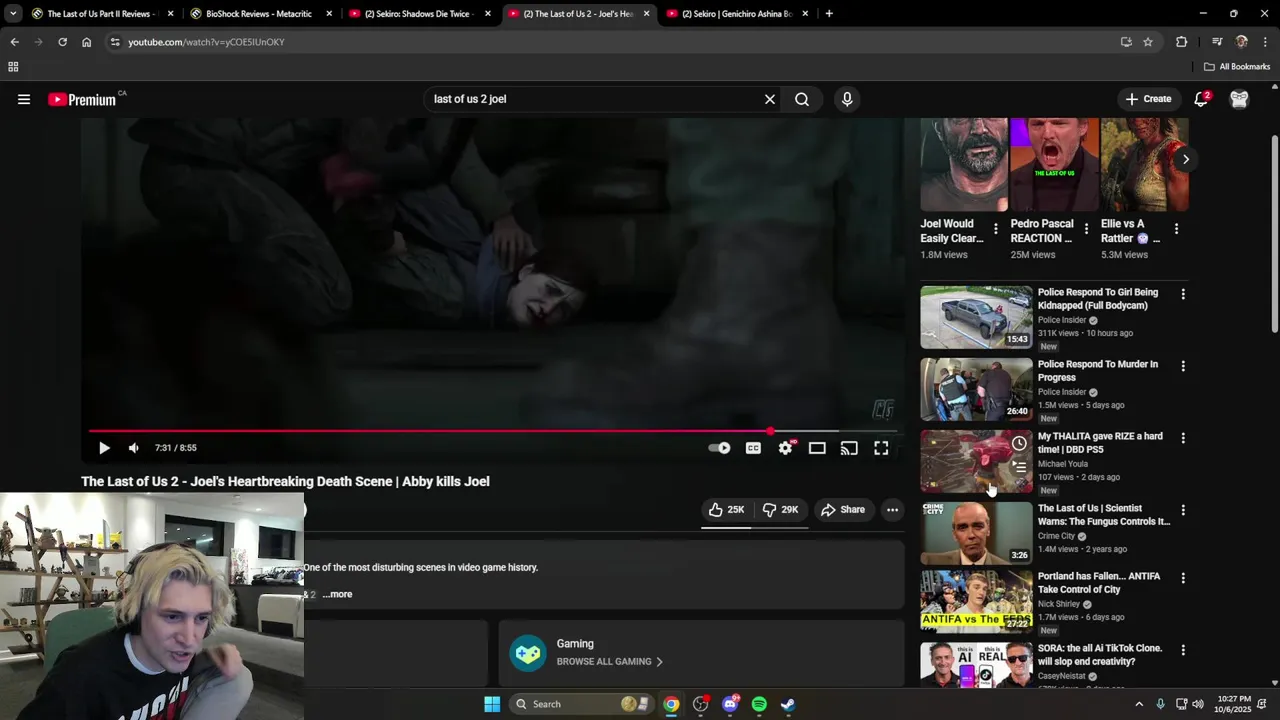This screenshot has width=1280, height=720.
Task: Open options for Ellie vs A Rattler short
Action: click(1176, 229)
